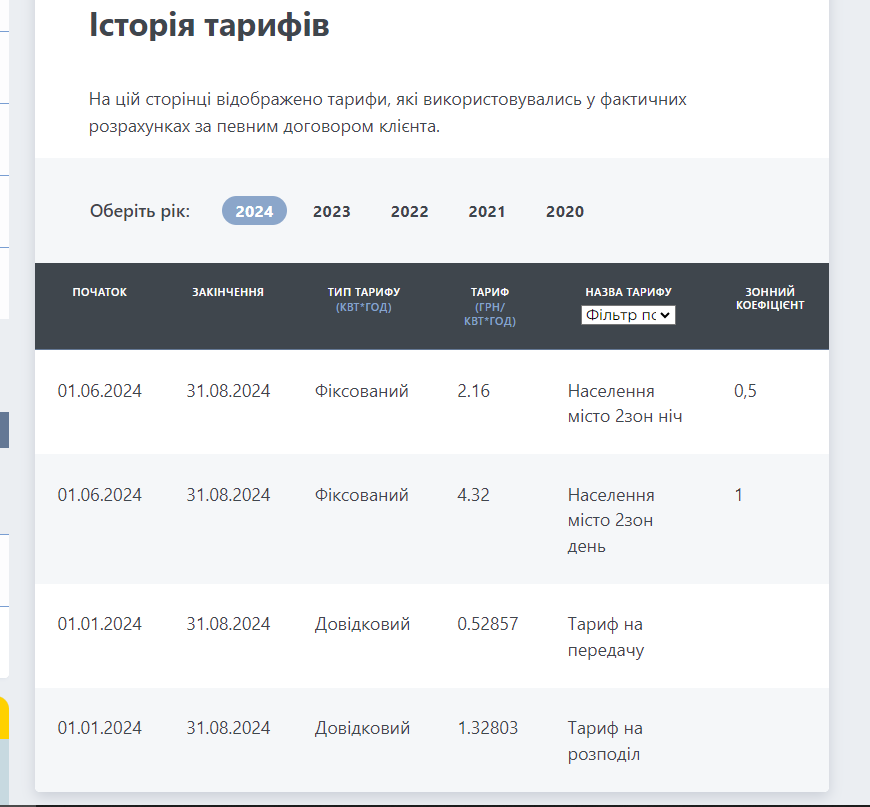Click 'Тариф на розподіл' cell
Screen dimensions: 870x807
pos(605,741)
